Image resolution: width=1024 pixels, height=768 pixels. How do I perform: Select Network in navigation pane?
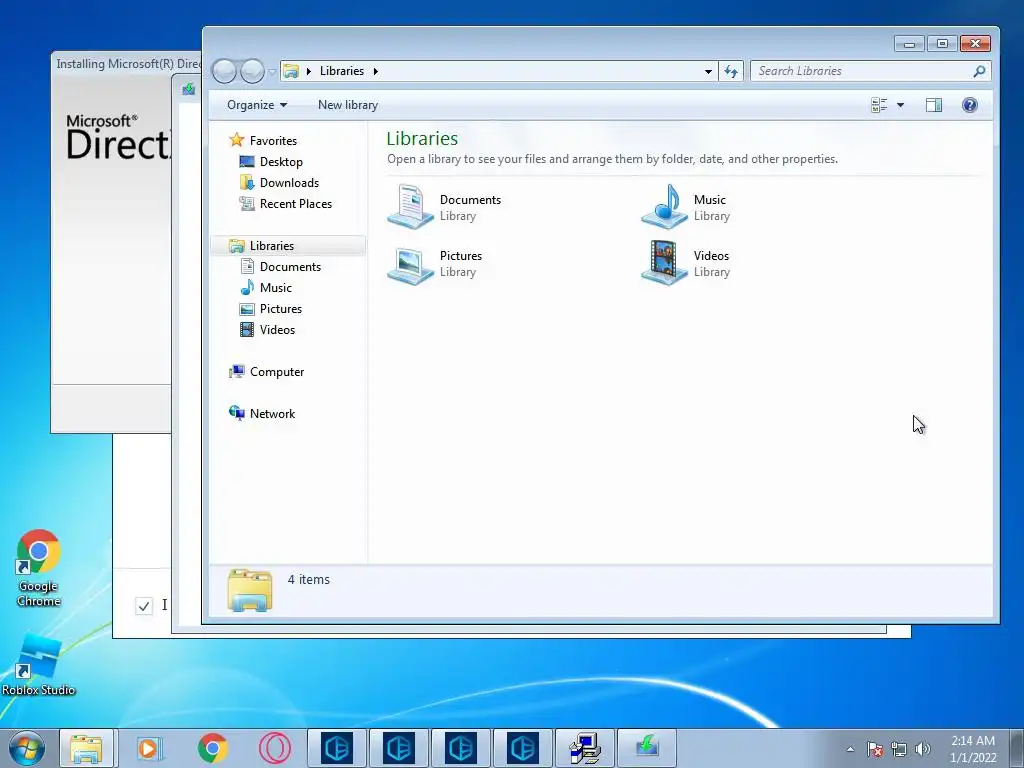[x=272, y=413]
